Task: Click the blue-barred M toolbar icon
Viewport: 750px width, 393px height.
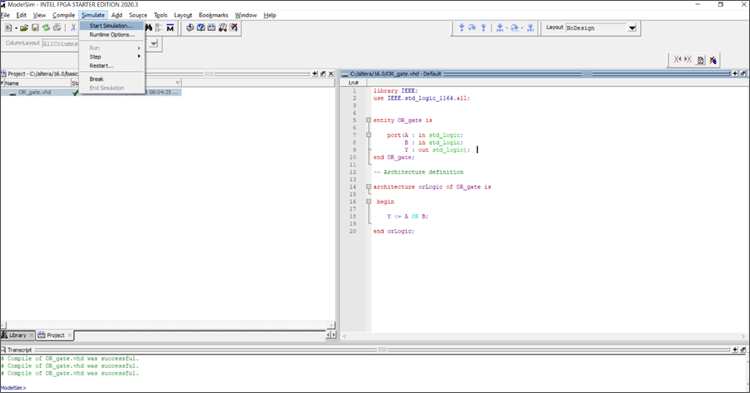Action: coord(170,28)
